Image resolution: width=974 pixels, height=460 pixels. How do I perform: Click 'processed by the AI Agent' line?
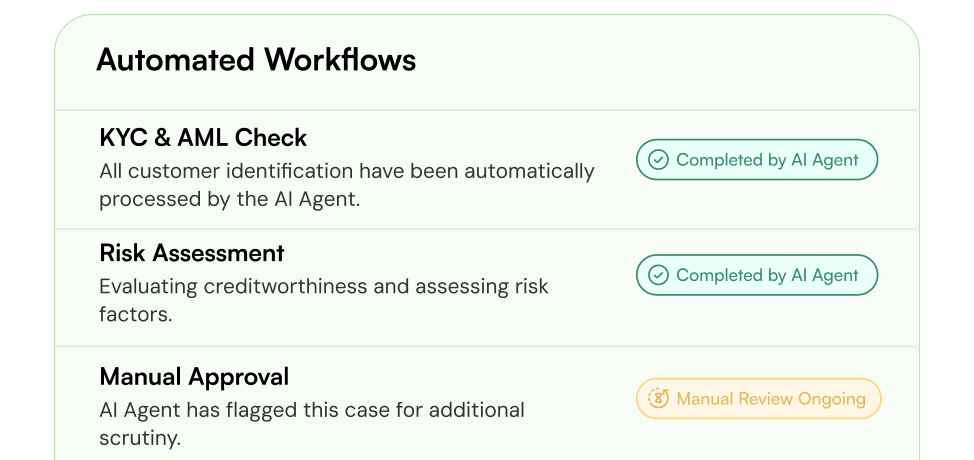click(x=230, y=200)
